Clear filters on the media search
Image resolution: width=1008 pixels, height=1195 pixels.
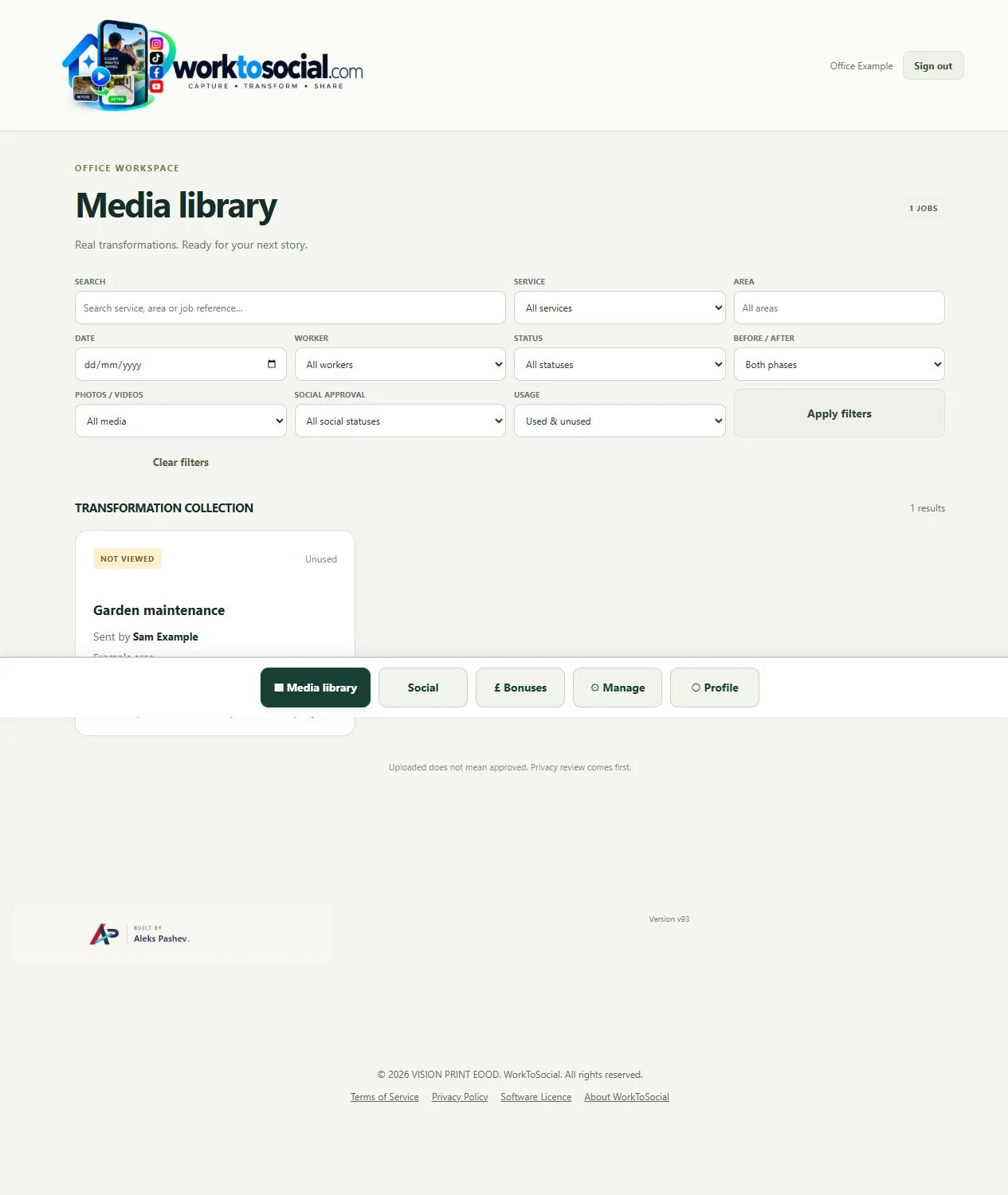point(181,462)
